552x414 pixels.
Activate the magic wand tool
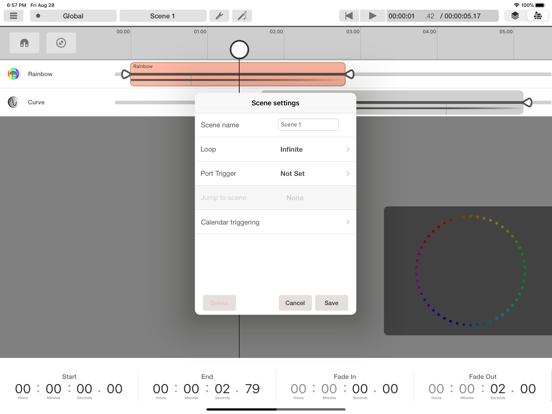pos(242,16)
